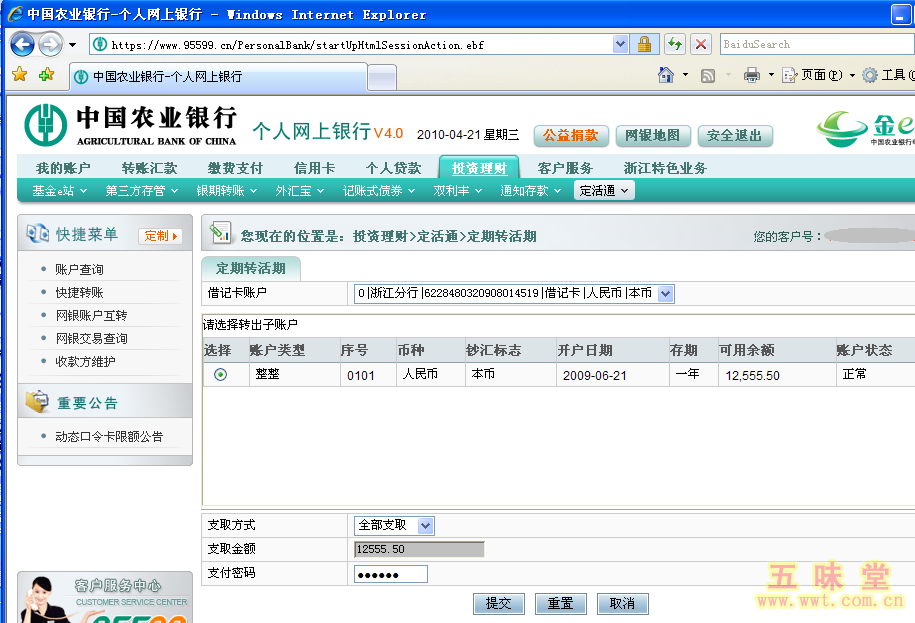Click the red Stop loading icon

tap(701, 44)
